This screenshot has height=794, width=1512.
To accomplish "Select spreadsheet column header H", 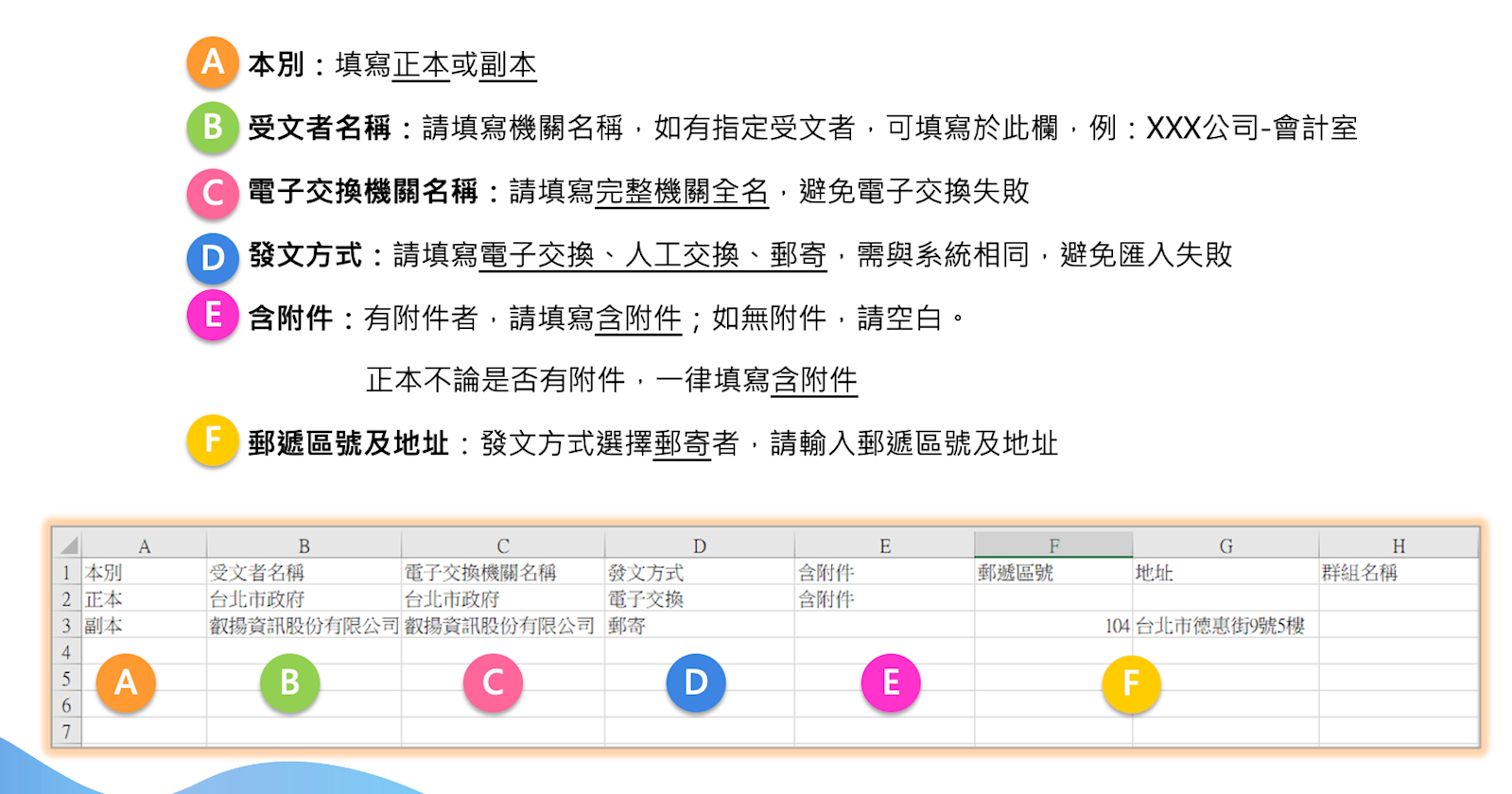I will click(1399, 545).
